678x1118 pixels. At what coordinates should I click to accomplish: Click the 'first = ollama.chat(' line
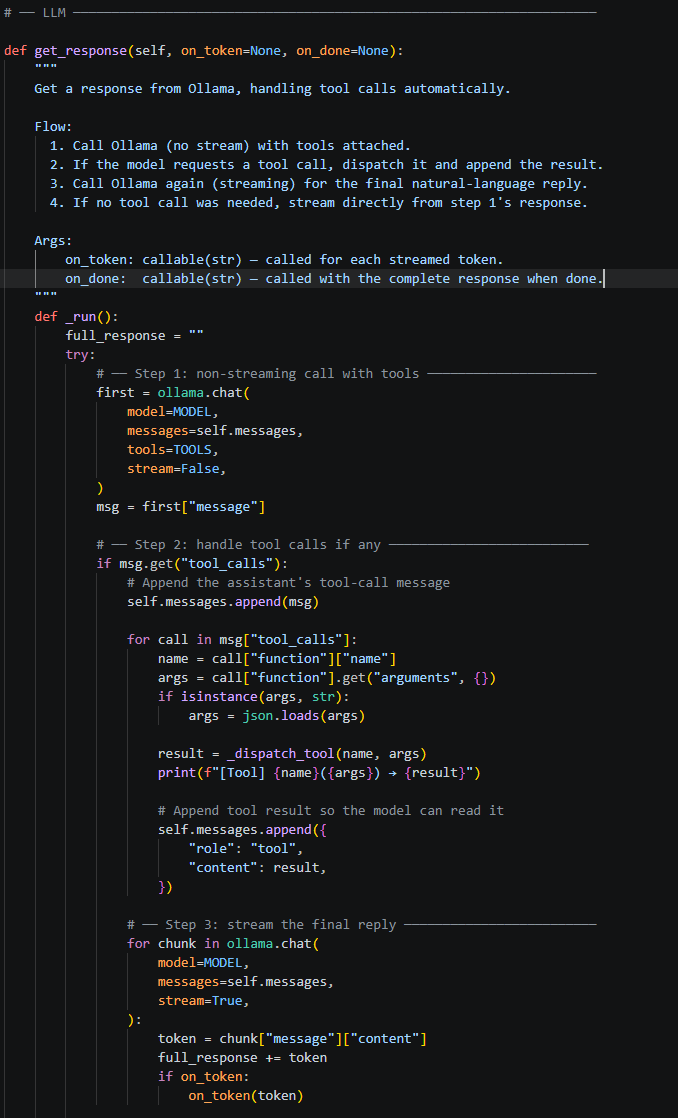coord(173,392)
